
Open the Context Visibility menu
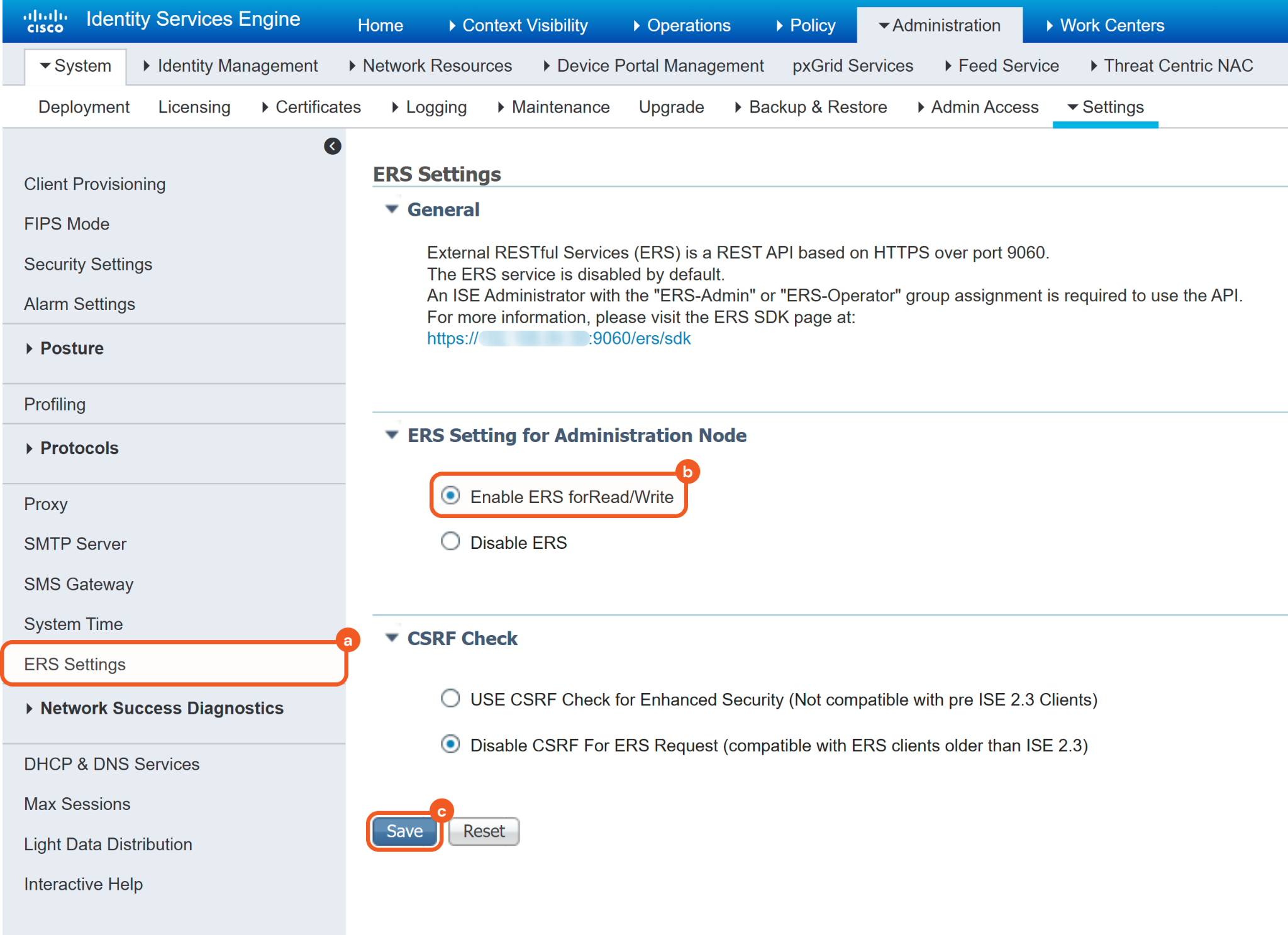point(525,26)
